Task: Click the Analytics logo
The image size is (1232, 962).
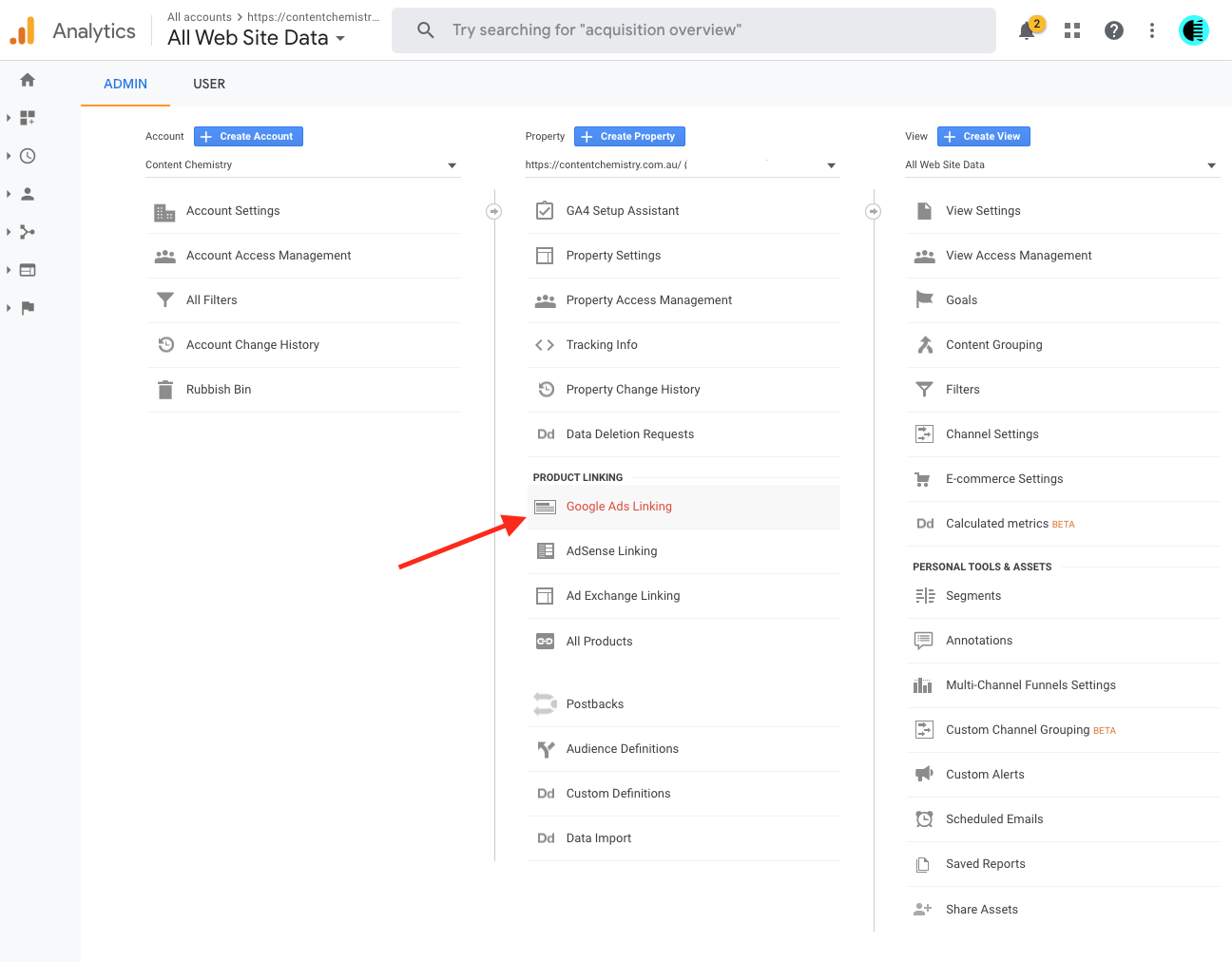Action: click(22, 30)
